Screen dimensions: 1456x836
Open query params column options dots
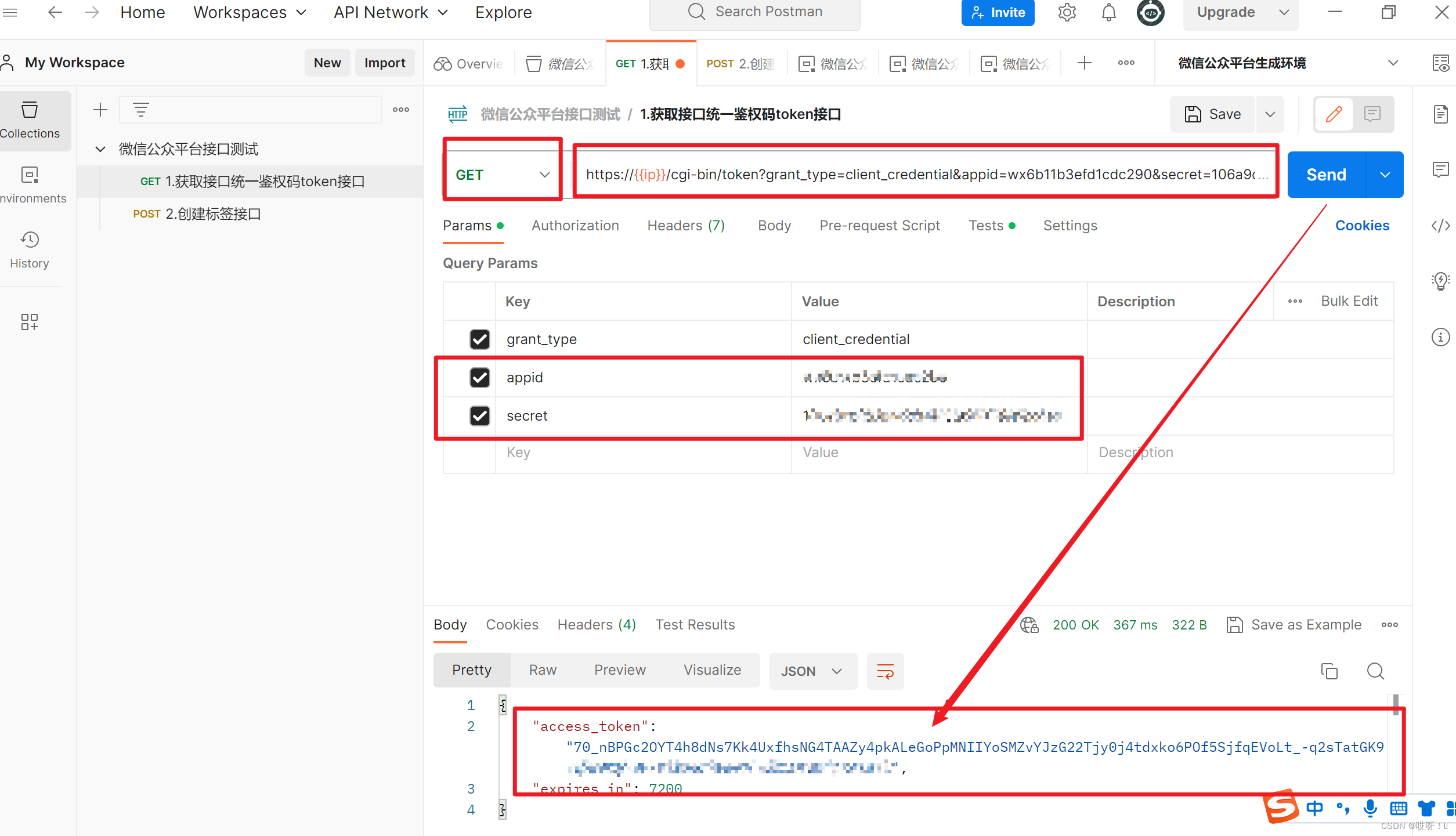(1295, 301)
